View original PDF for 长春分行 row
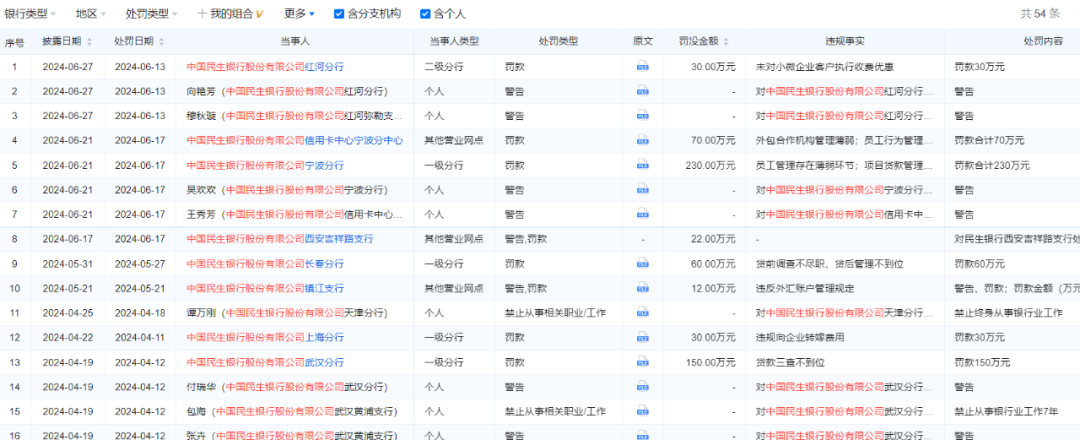 [x=643, y=263]
